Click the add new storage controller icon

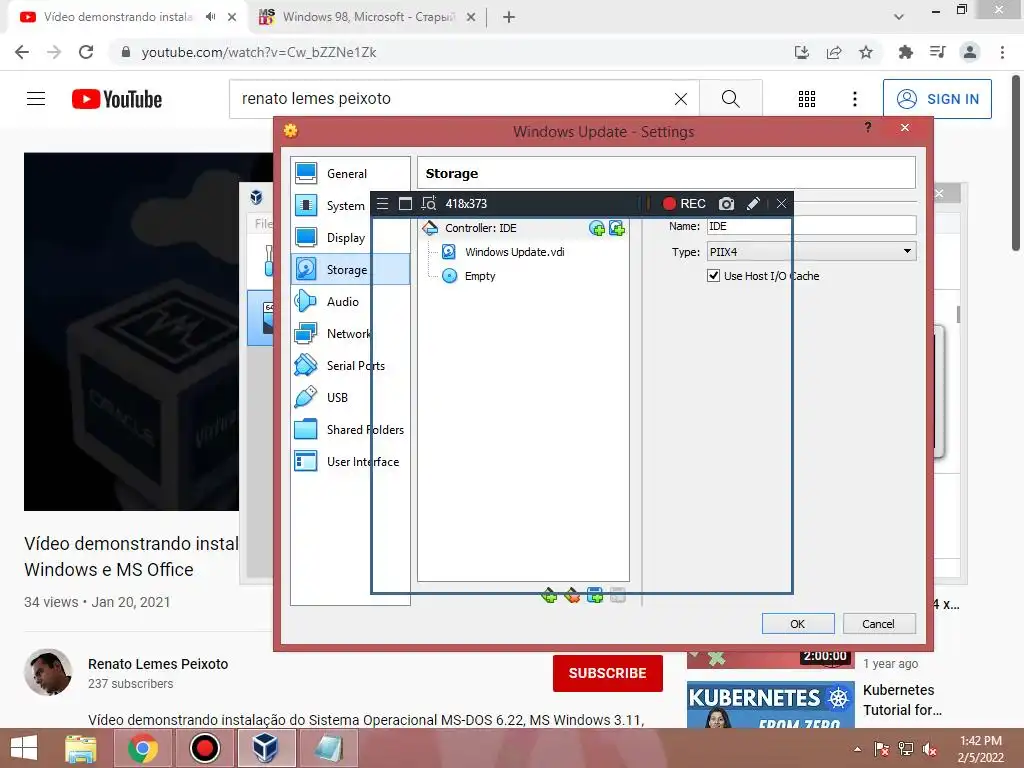549,595
